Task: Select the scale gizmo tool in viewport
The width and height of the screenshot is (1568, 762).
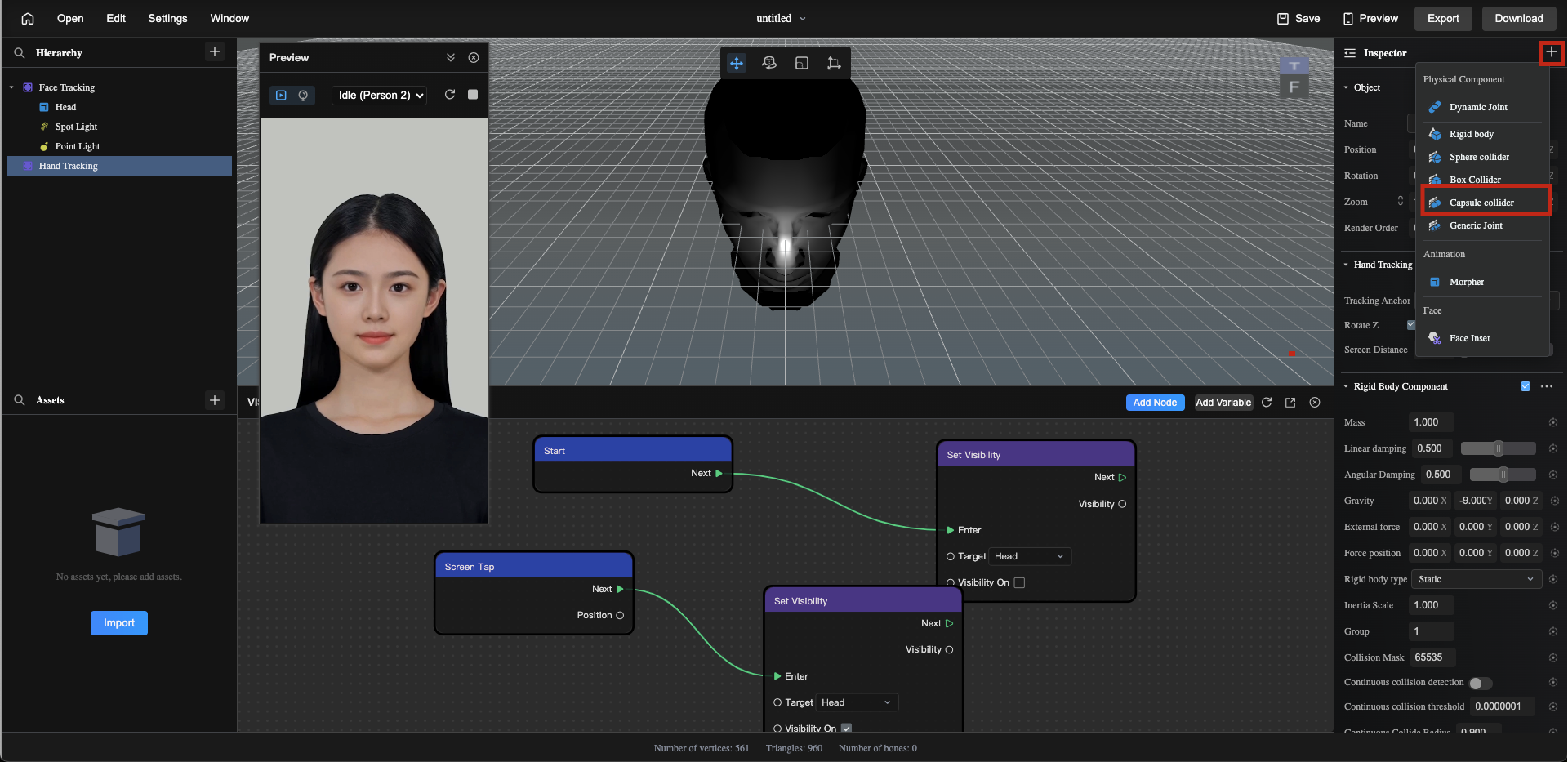Action: pos(802,63)
